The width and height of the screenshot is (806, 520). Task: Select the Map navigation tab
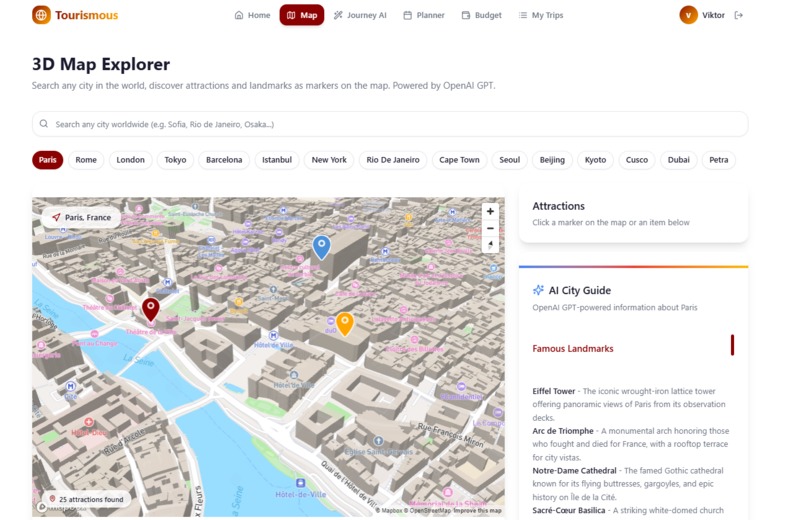(302, 15)
